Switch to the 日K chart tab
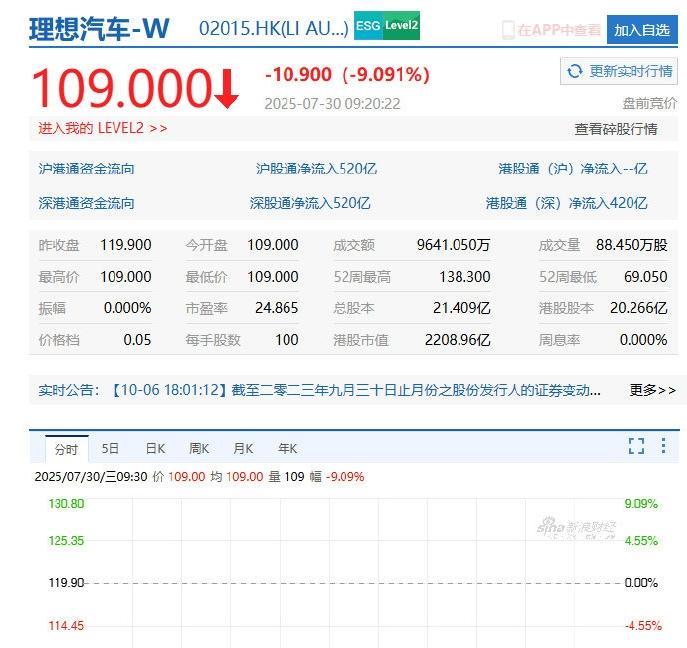The image size is (687, 648). click(155, 449)
